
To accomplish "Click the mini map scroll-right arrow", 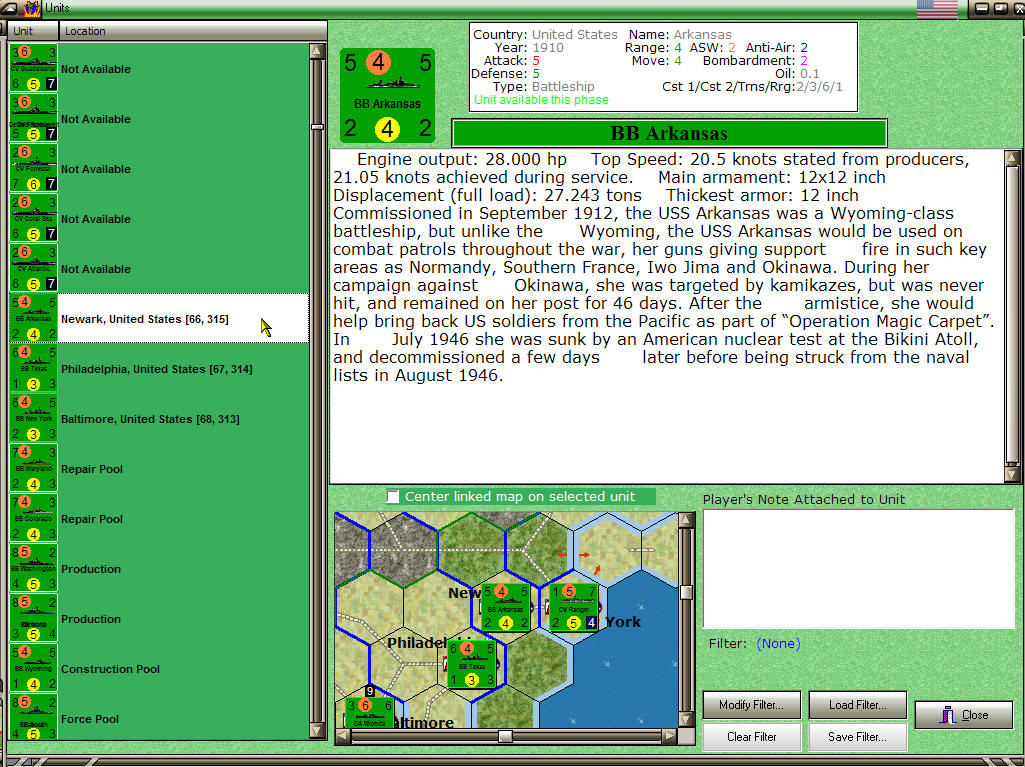I will point(669,737).
